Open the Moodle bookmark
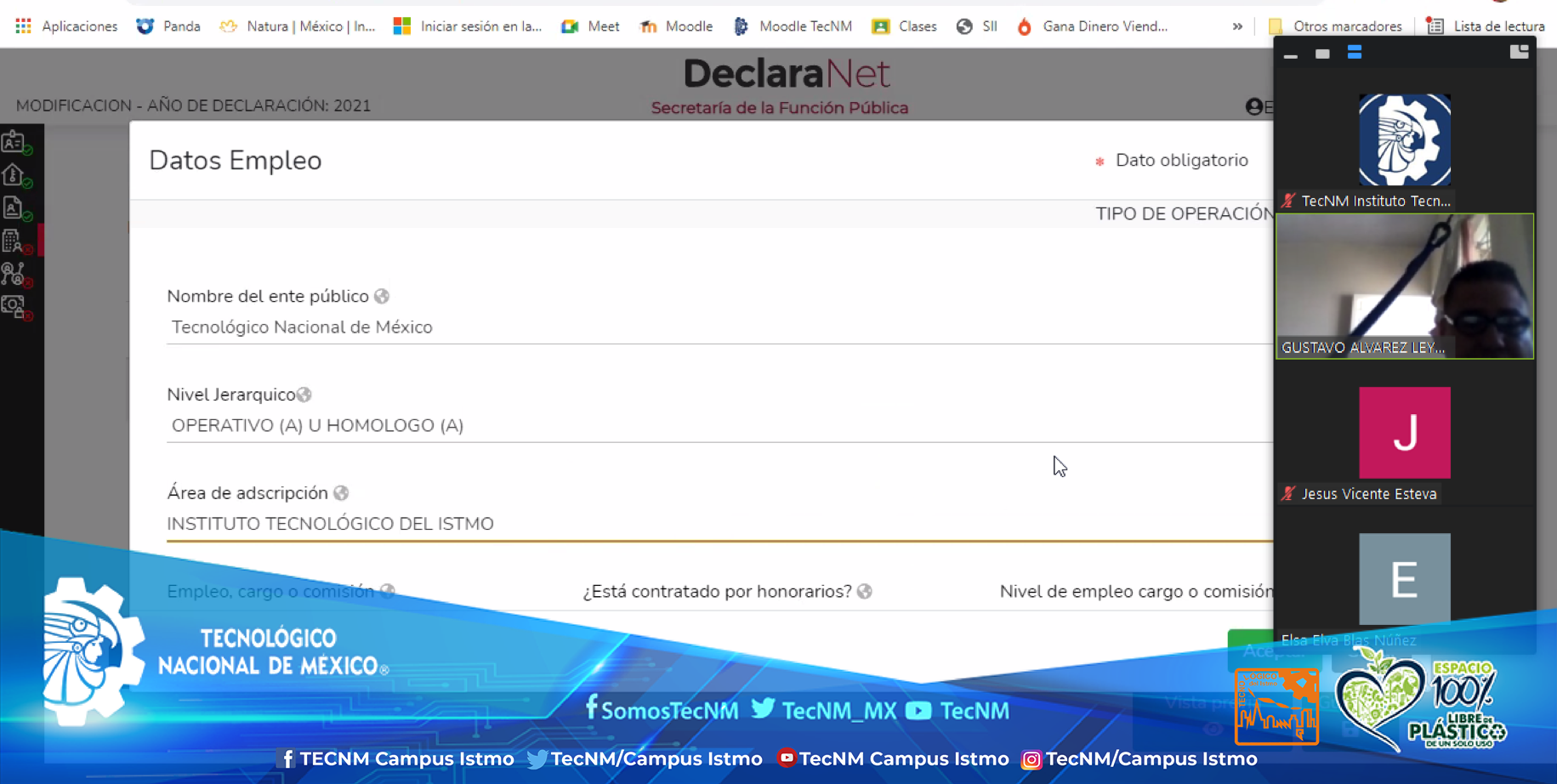Screen dimensions: 1557x784 point(676,26)
